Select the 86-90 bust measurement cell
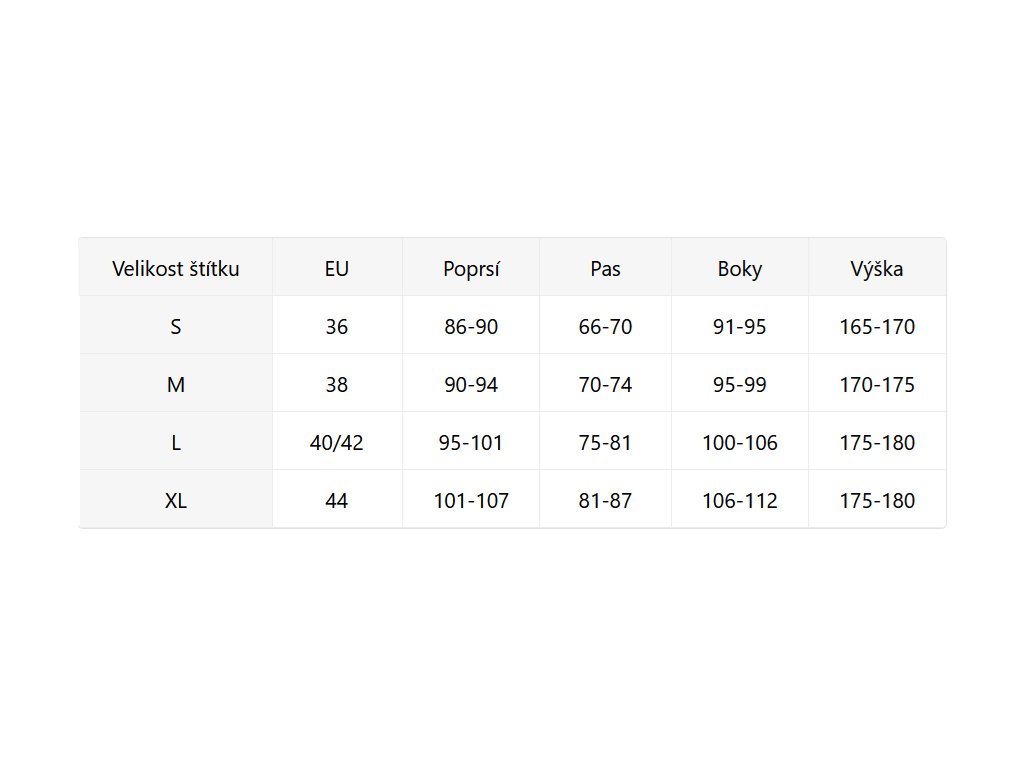The image size is (1024, 768). pyautogui.click(x=471, y=326)
